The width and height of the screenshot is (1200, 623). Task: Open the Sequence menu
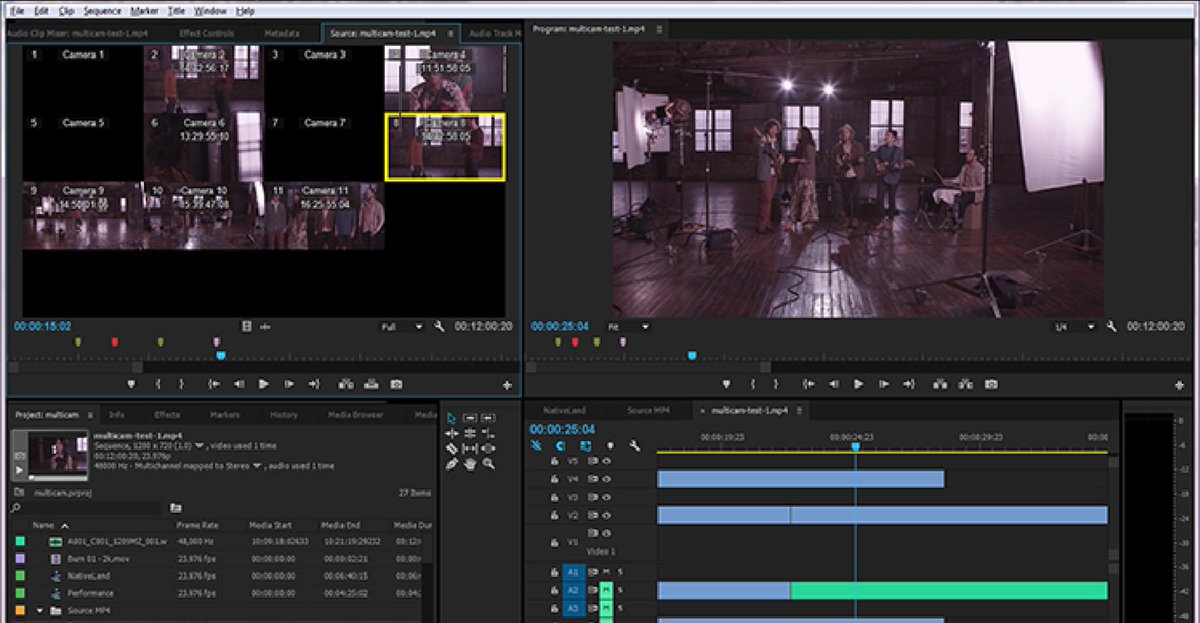[102, 11]
